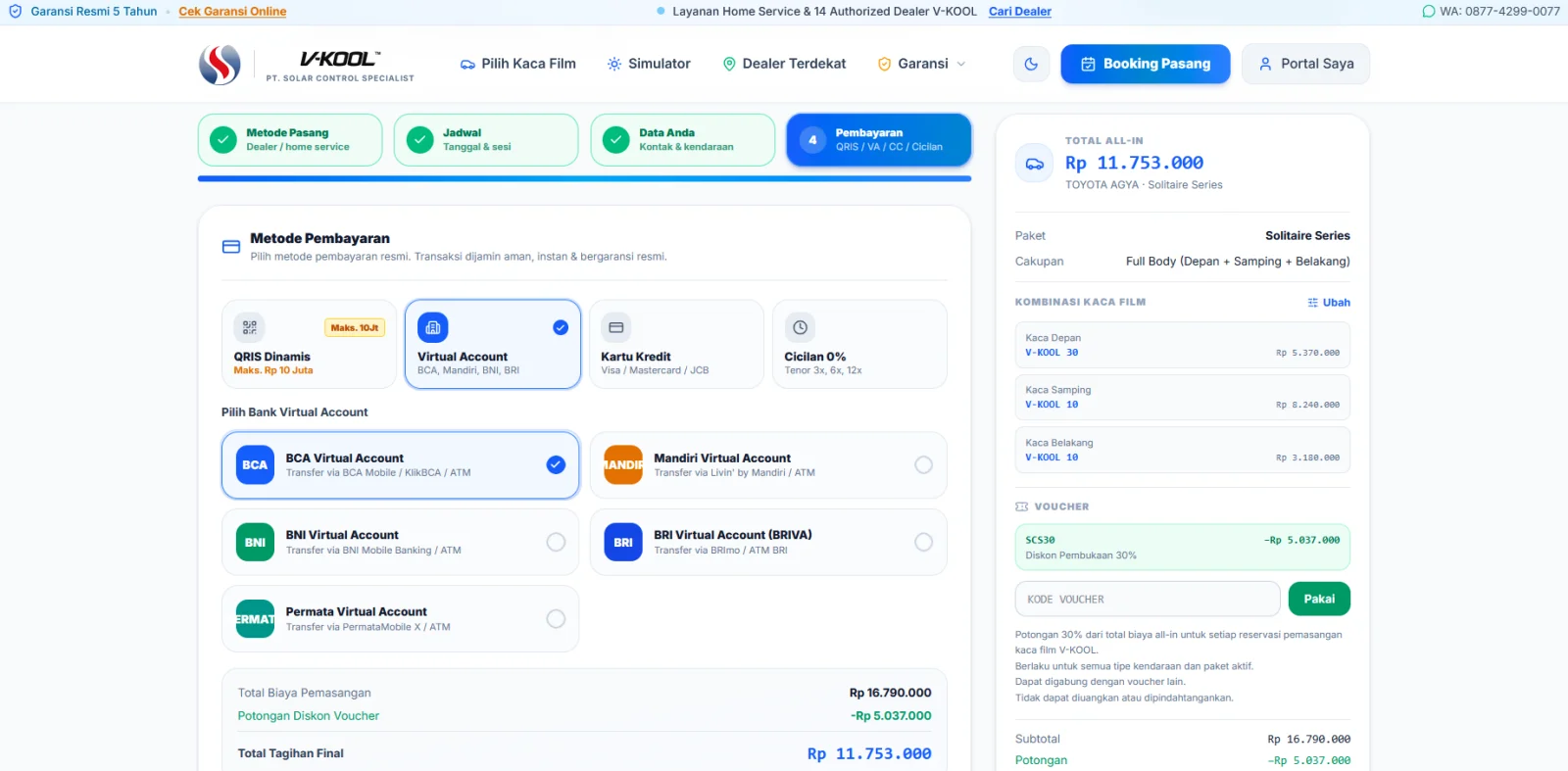Viewport: 1568px width, 771px height.
Task: Click the Metode Pembayaran card icon
Action: 231,247
